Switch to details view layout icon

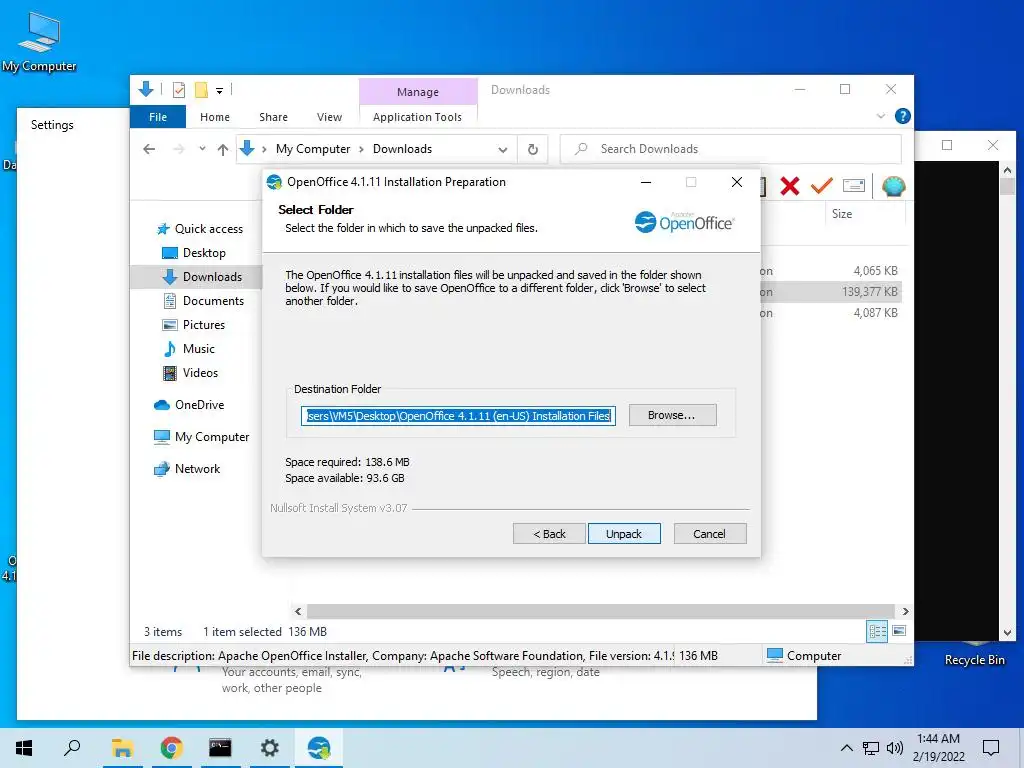pyautogui.click(x=877, y=631)
